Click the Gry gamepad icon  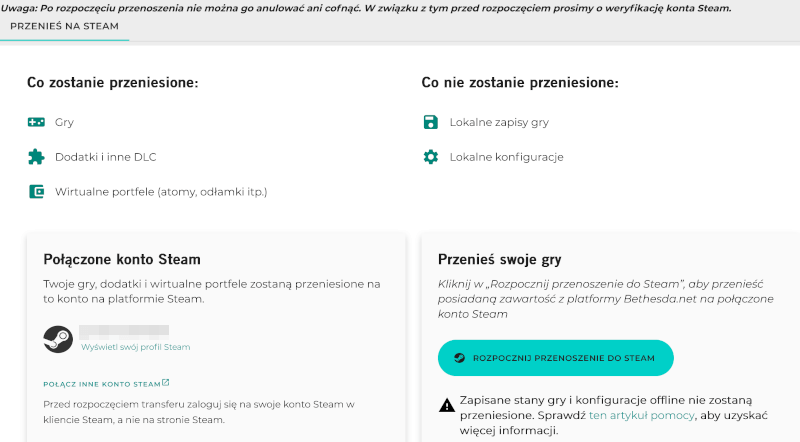pyautogui.click(x=36, y=122)
